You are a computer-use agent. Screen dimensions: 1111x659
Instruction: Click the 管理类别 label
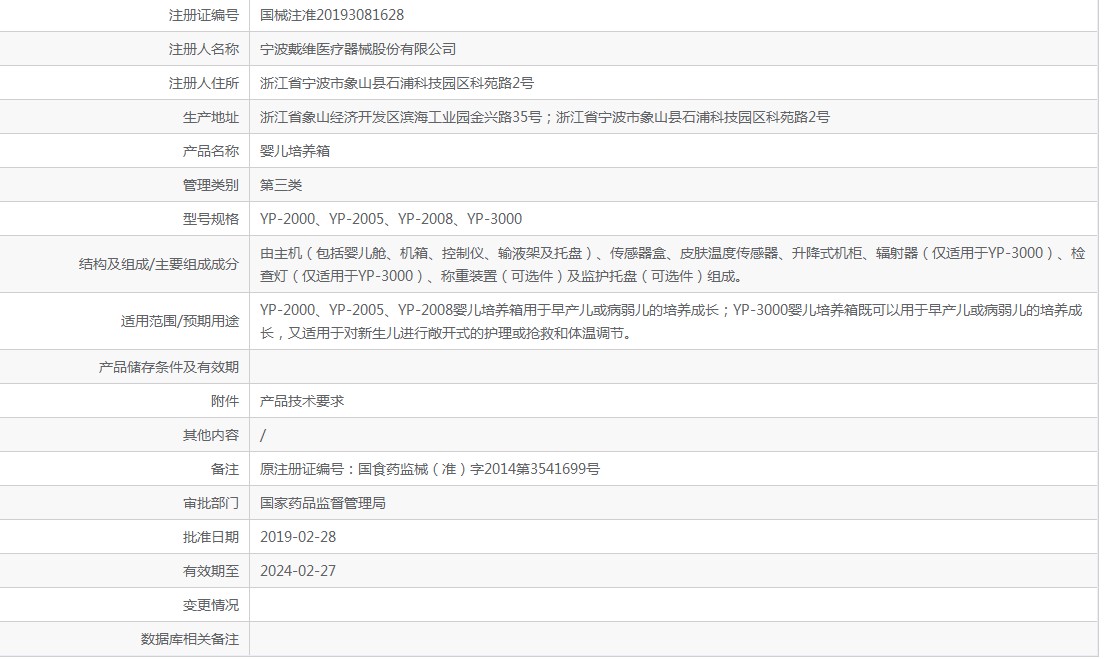click(x=210, y=185)
